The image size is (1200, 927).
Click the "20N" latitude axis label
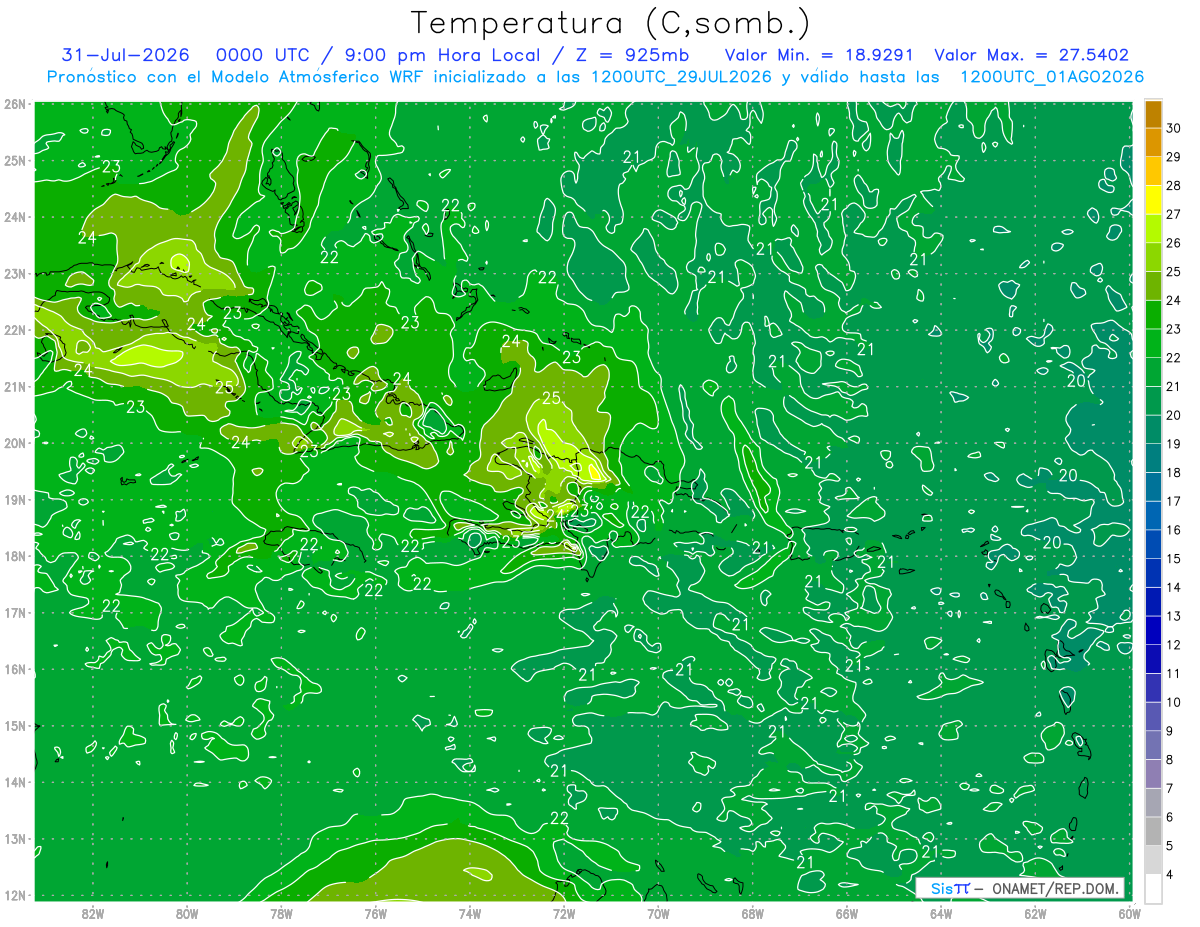coord(14,443)
